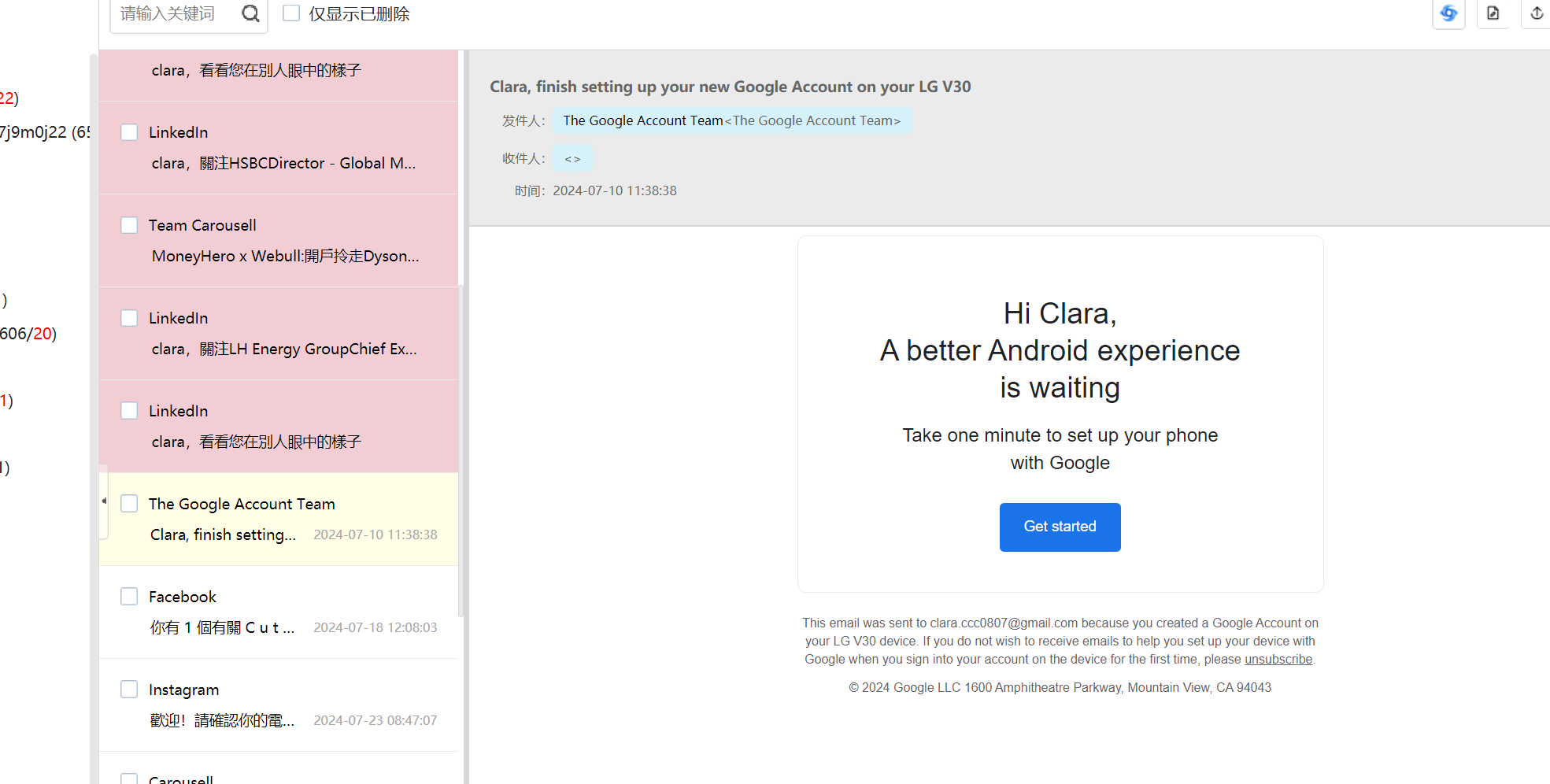Click the blue swirl refresh icon
The width and height of the screenshot is (1550, 784).
[x=1448, y=13]
